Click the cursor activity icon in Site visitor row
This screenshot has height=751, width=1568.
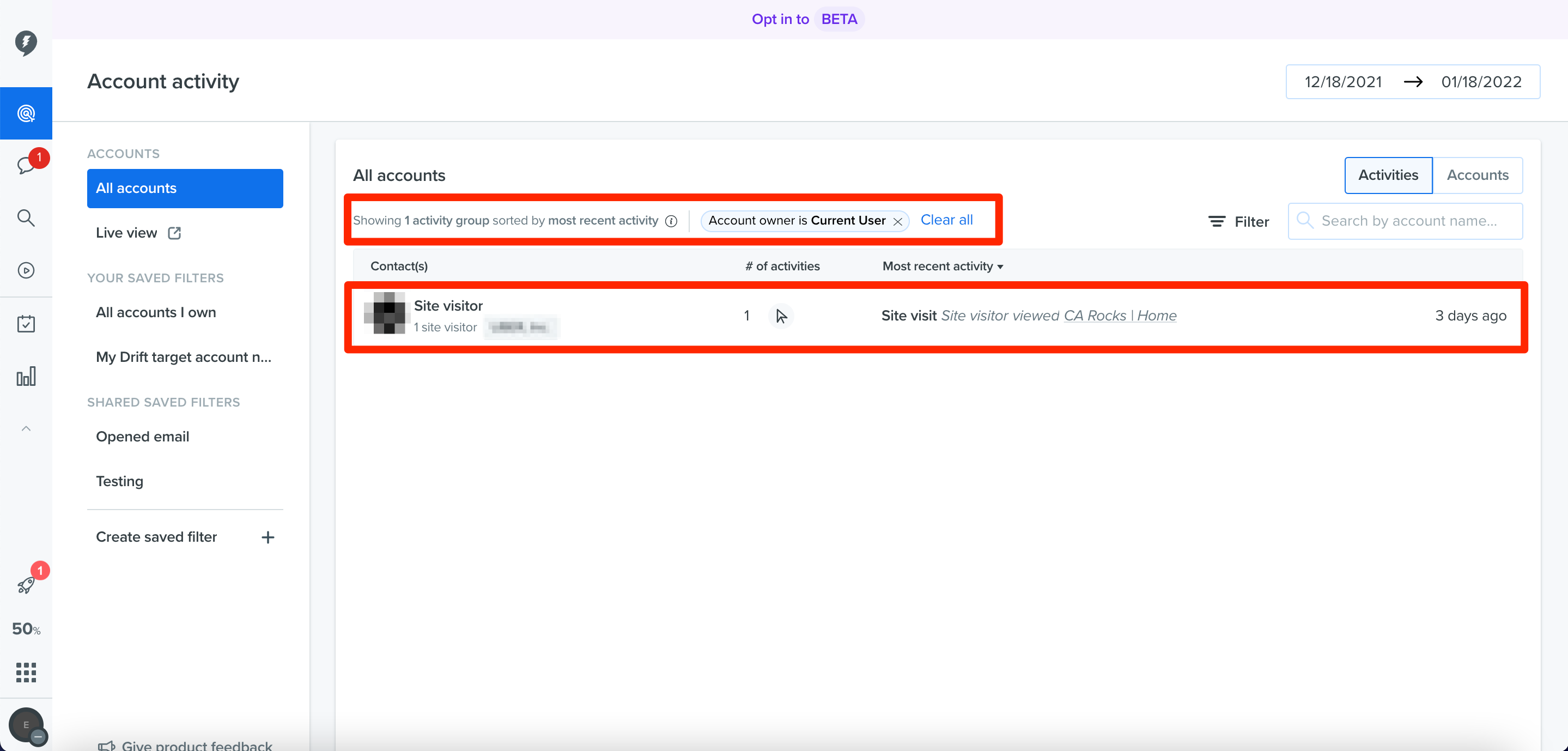tap(781, 316)
